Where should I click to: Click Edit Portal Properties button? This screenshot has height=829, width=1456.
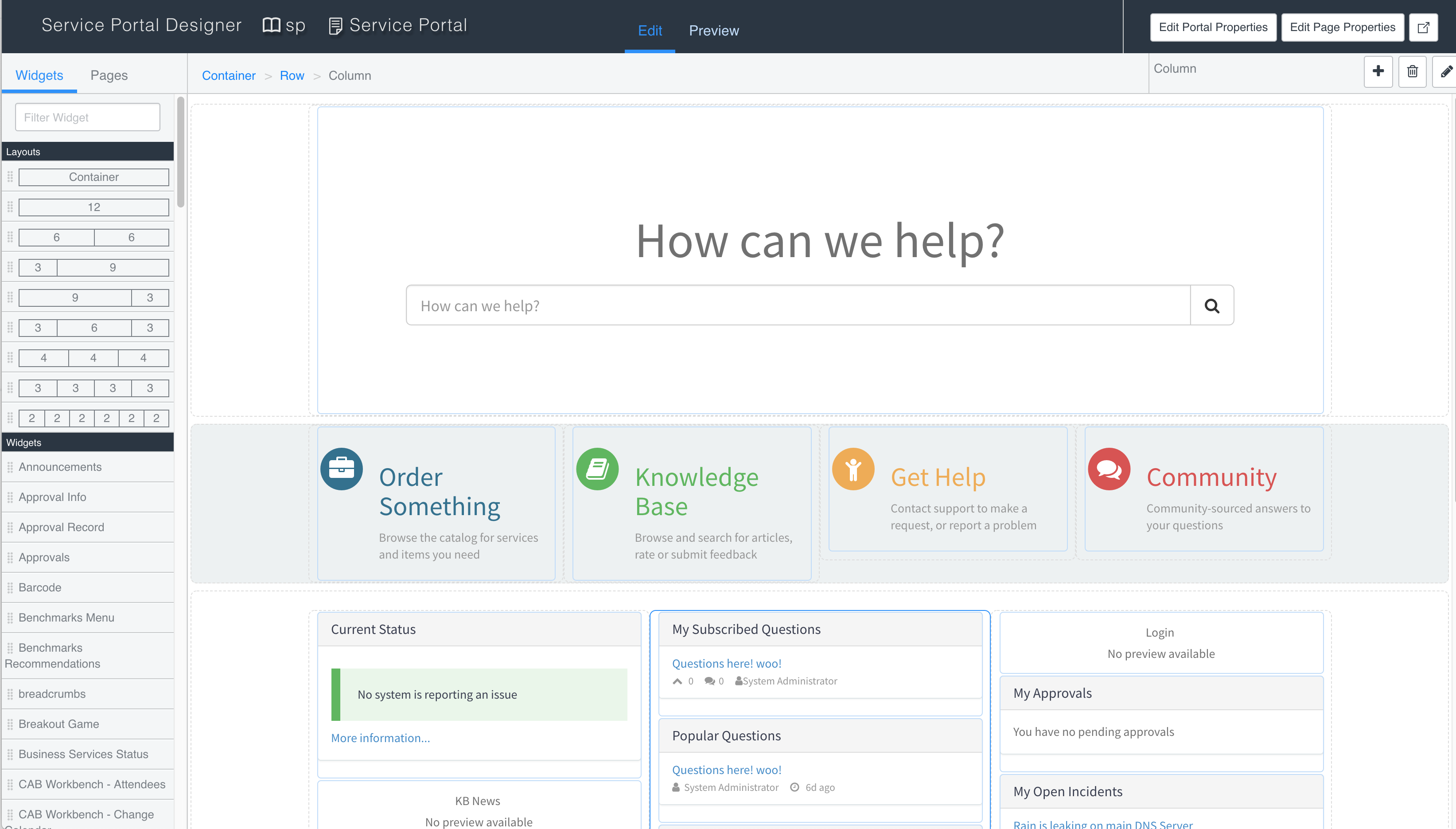point(1212,27)
